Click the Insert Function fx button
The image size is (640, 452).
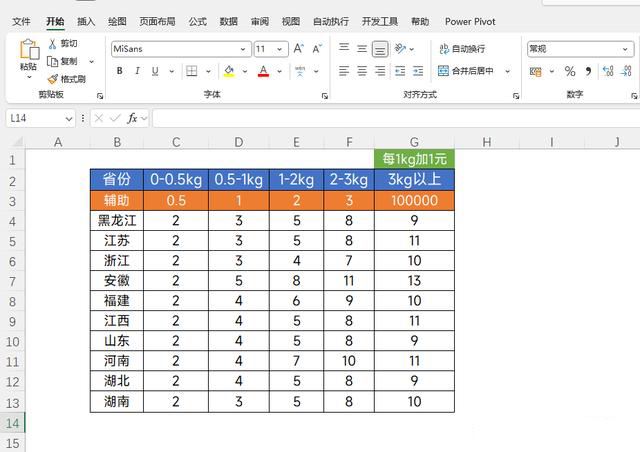pyautogui.click(x=132, y=118)
